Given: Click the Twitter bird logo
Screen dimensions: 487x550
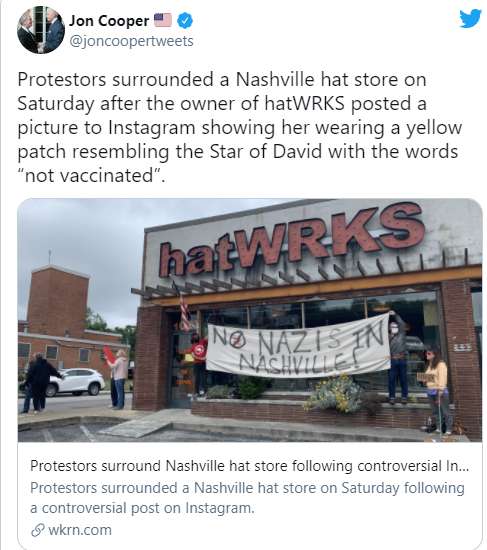Looking at the screenshot, I should click(470, 18).
